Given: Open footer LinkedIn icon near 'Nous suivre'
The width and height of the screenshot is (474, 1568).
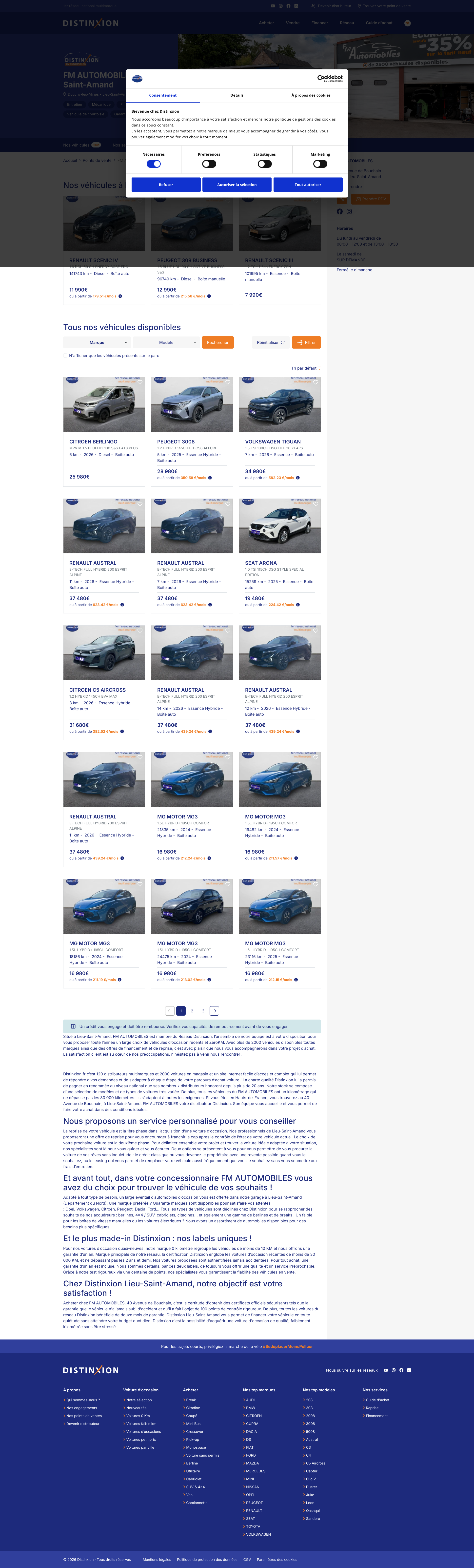Looking at the screenshot, I should (x=409, y=1370).
